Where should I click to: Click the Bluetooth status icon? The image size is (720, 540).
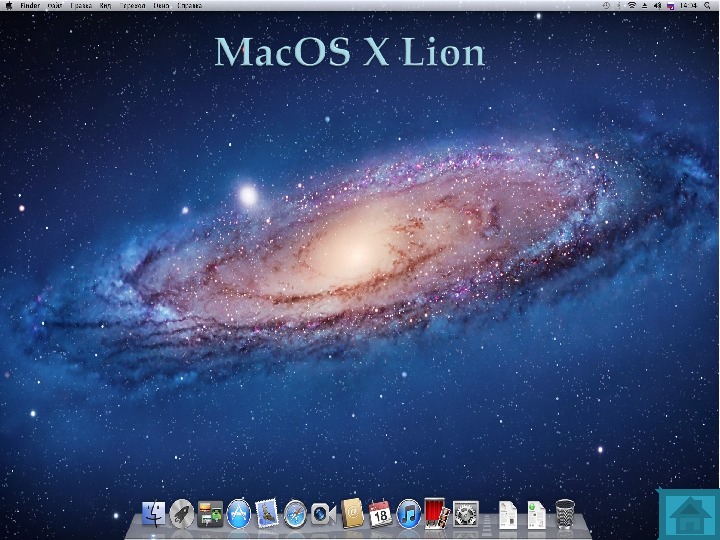coord(619,6)
